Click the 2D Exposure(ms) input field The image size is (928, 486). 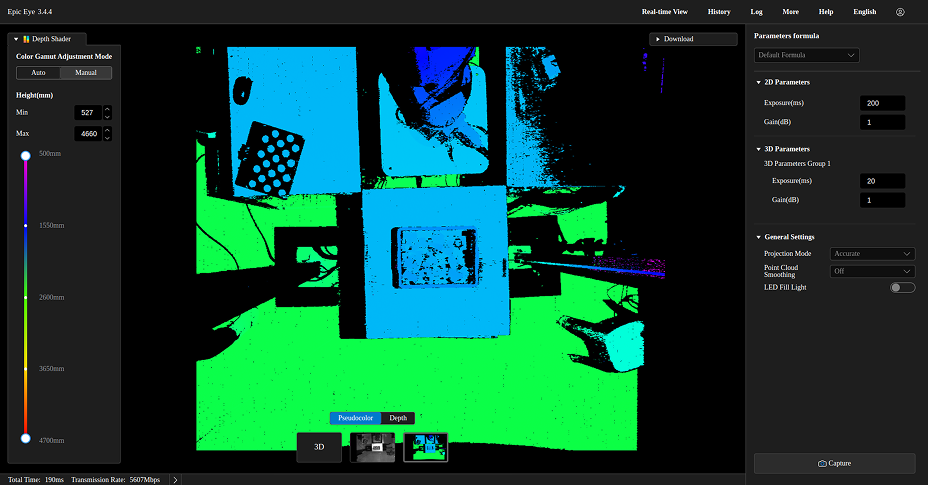click(x=882, y=103)
